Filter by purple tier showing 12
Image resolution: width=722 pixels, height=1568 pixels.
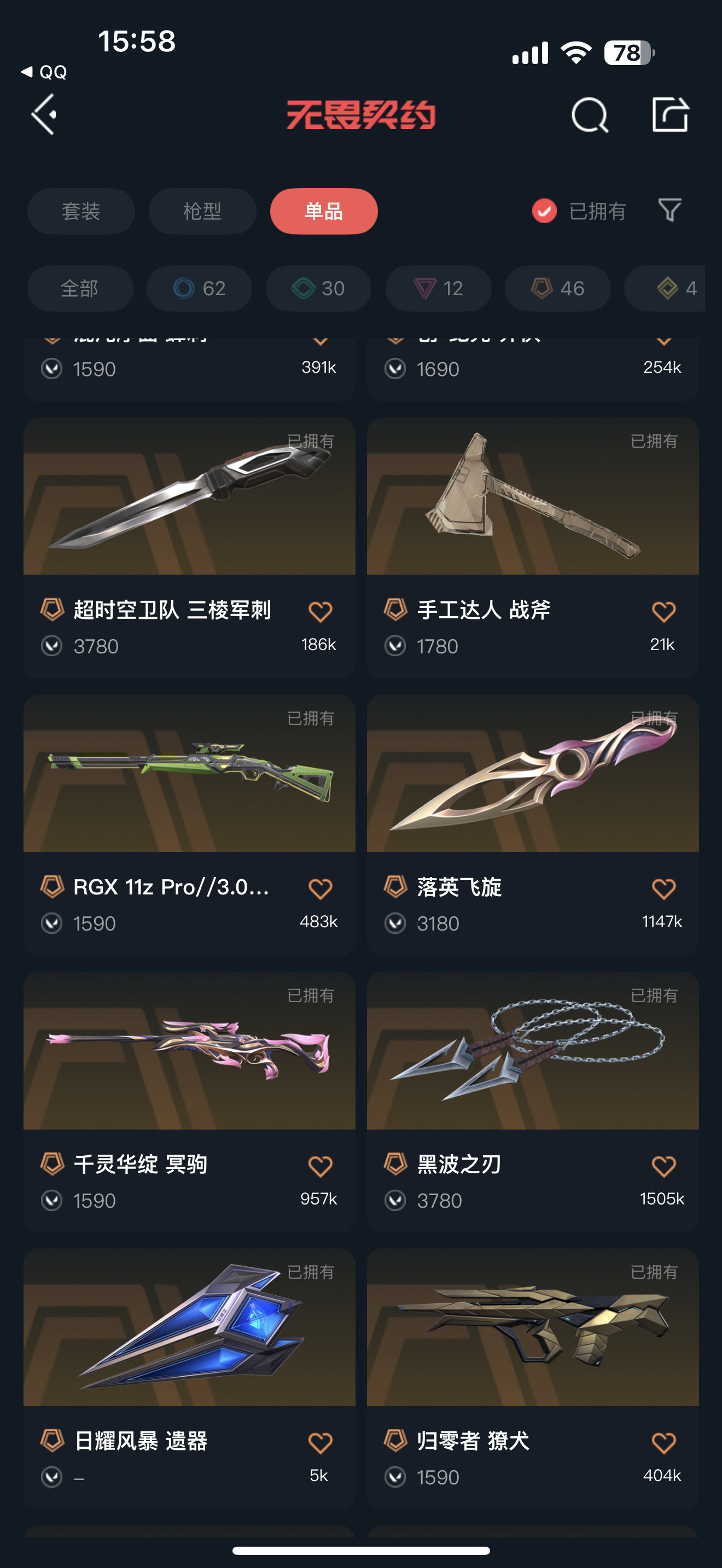(438, 288)
